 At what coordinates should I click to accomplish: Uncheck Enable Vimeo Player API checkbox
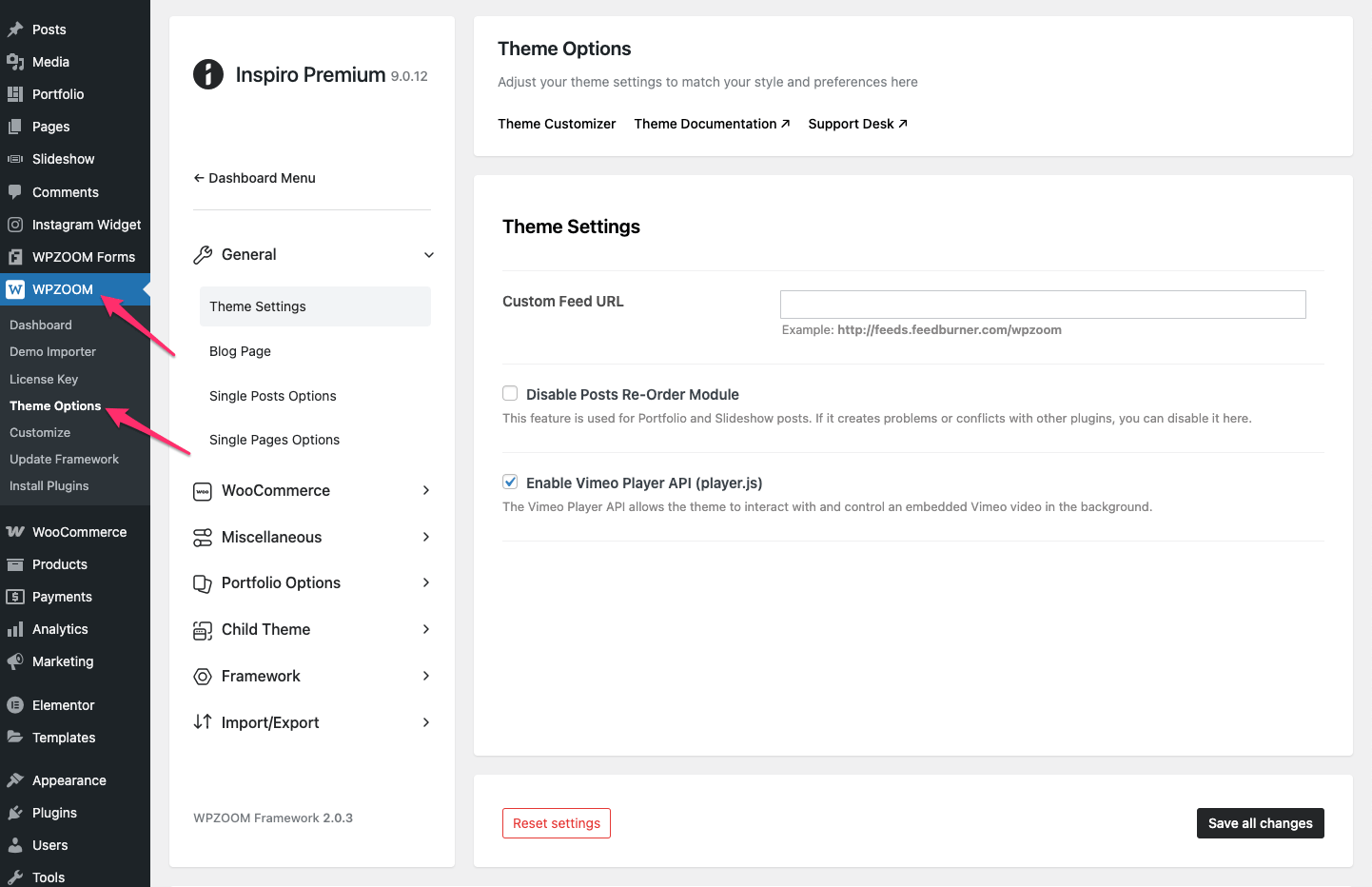coord(511,483)
